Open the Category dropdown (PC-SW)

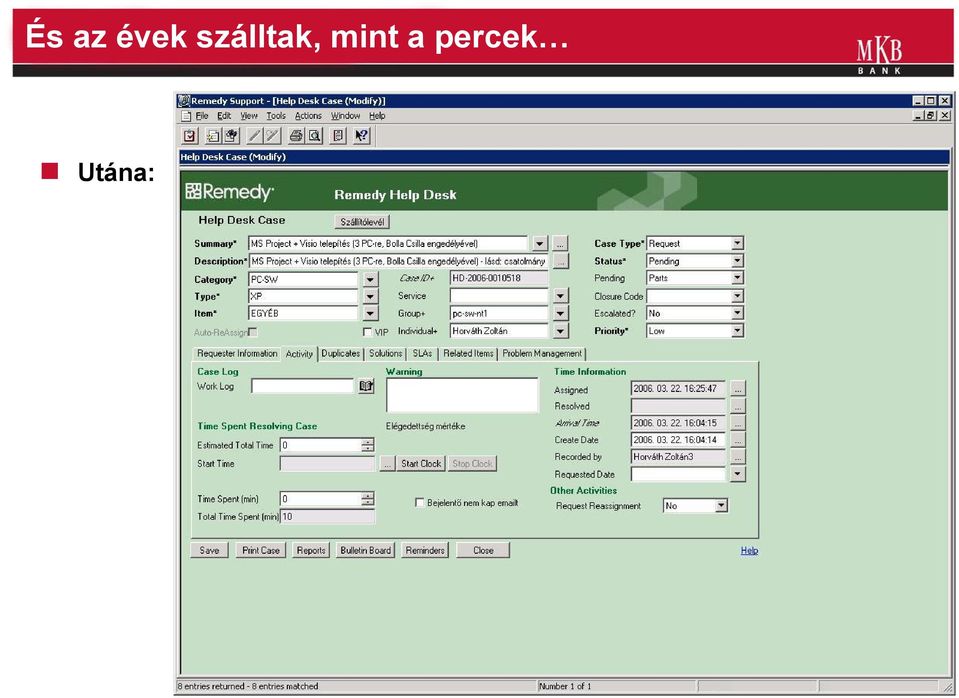click(371, 280)
